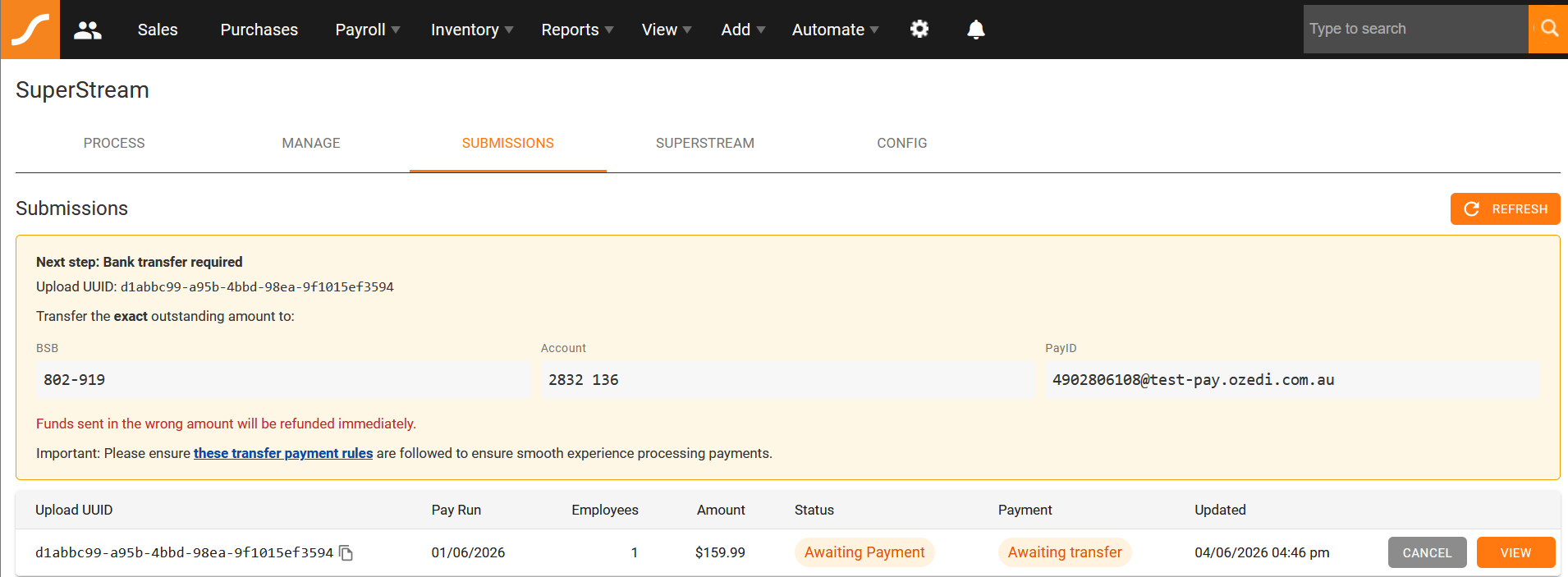Expand the Reports dropdown

[577, 30]
